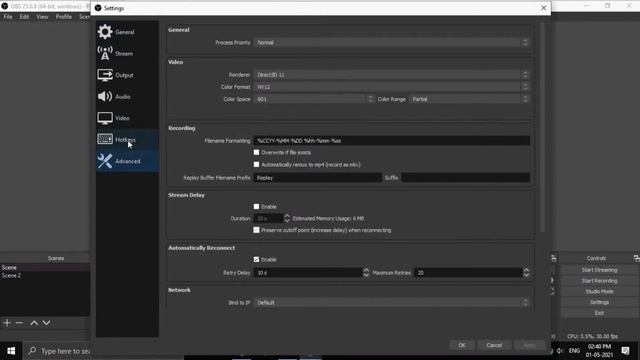Click Studio Mode in OBS Controls
This screenshot has height=360, width=640.
(x=599, y=291)
